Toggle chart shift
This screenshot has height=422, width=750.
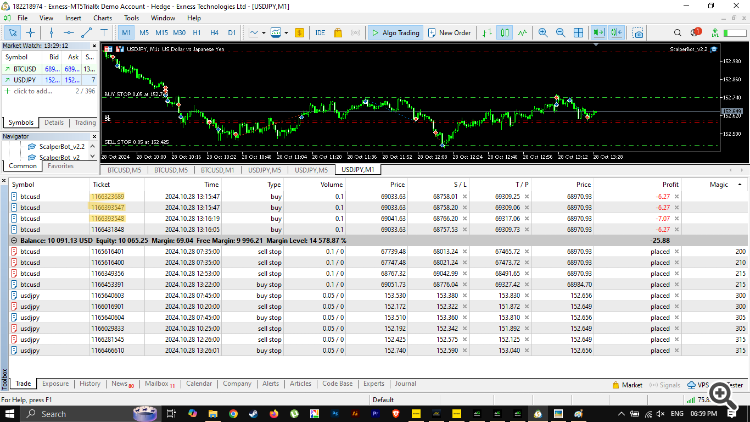click(617, 33)
